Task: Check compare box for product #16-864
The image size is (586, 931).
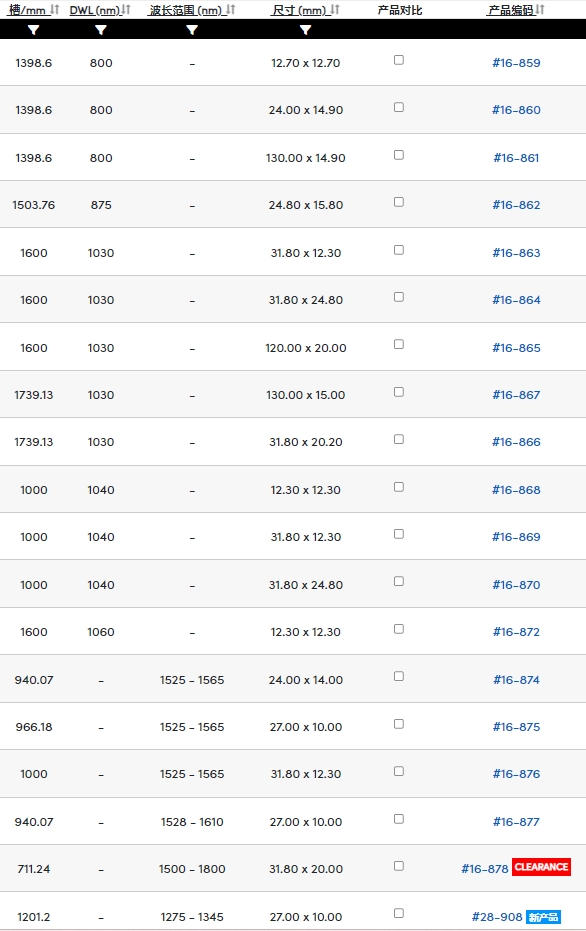Action: (399, 297)
